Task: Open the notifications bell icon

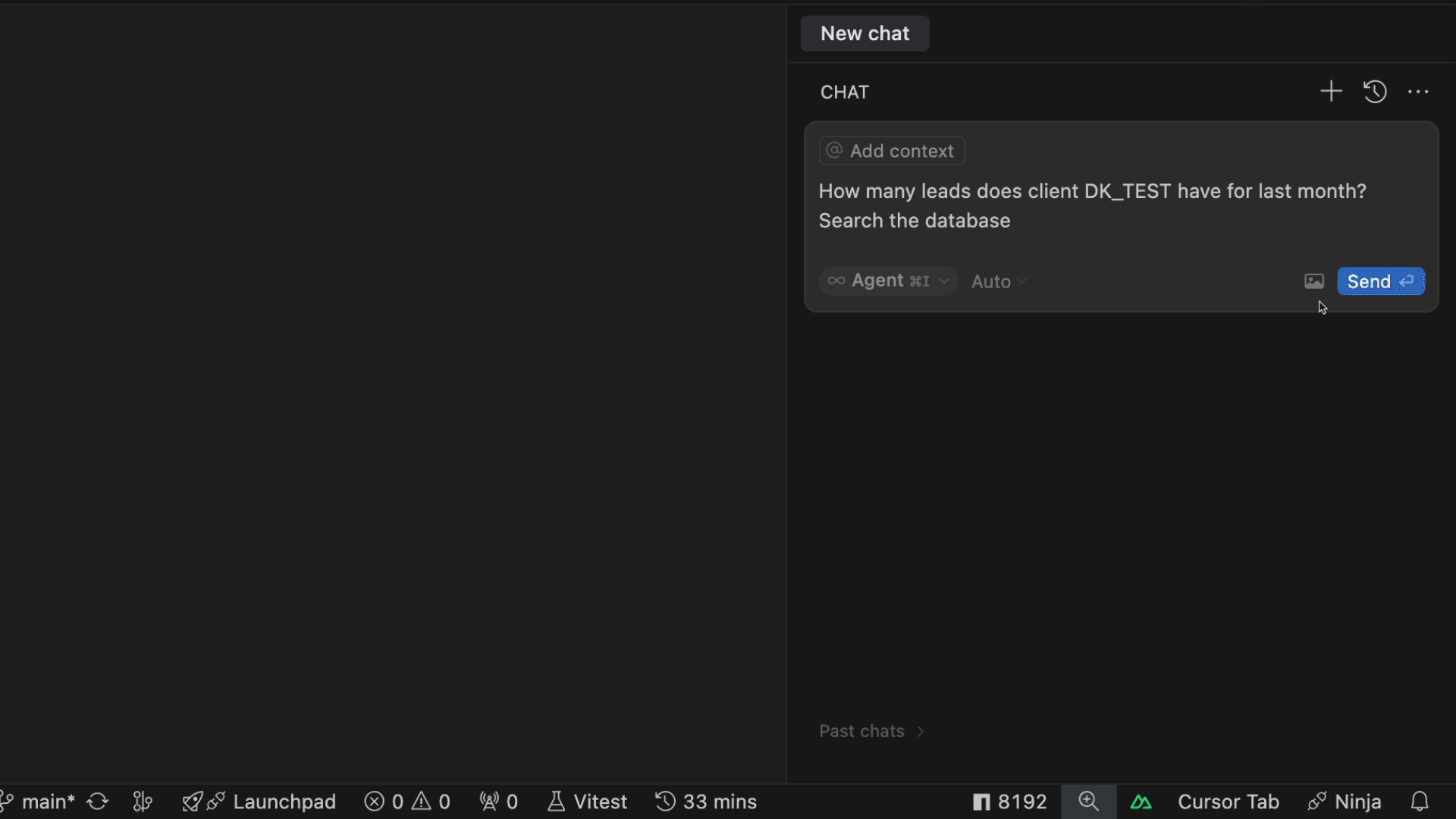Action: pos(1420,802)
